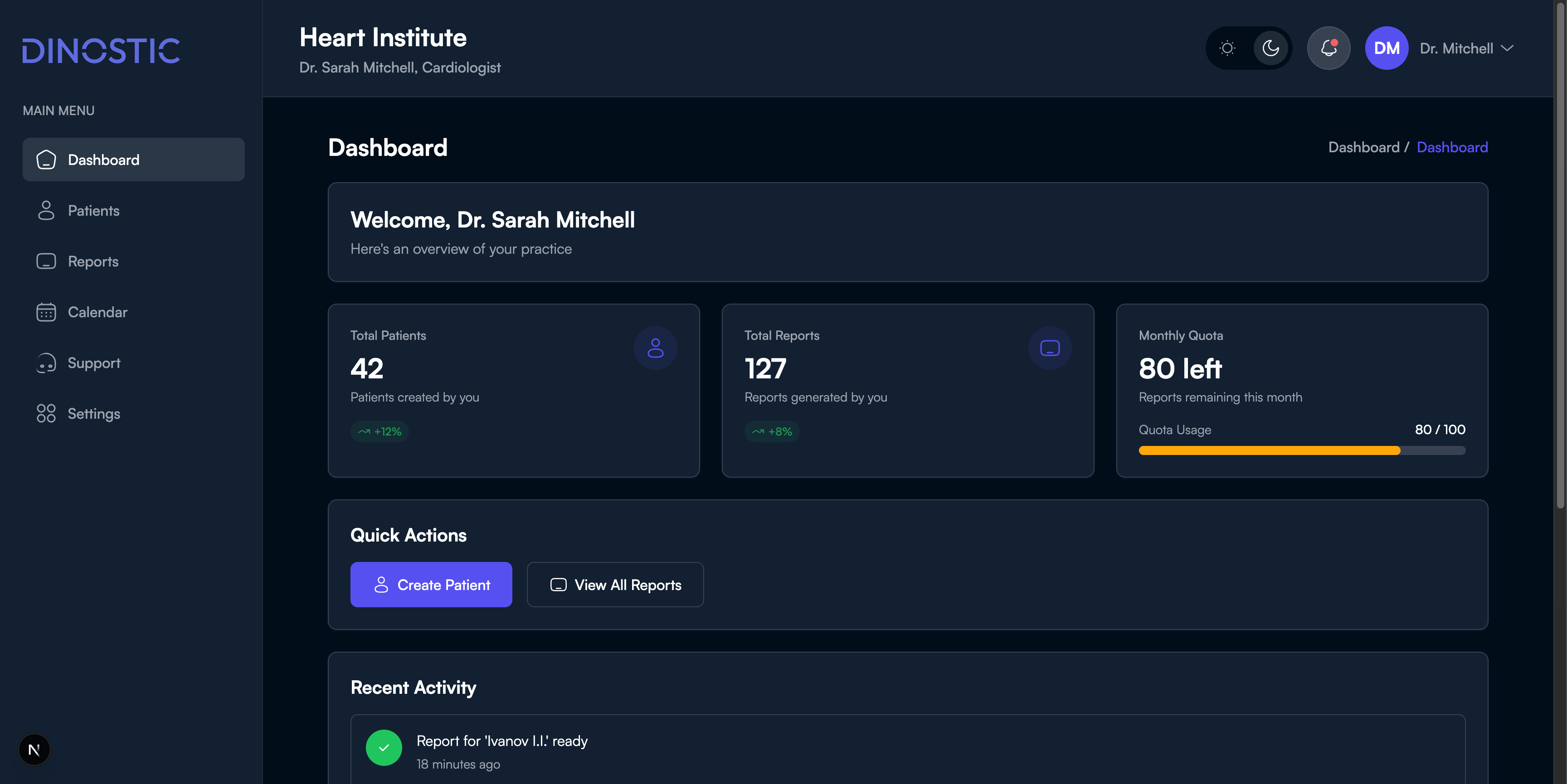Click View All Reports
The height and width of the screenshot is (784, 1567).
tap(615, 585)
